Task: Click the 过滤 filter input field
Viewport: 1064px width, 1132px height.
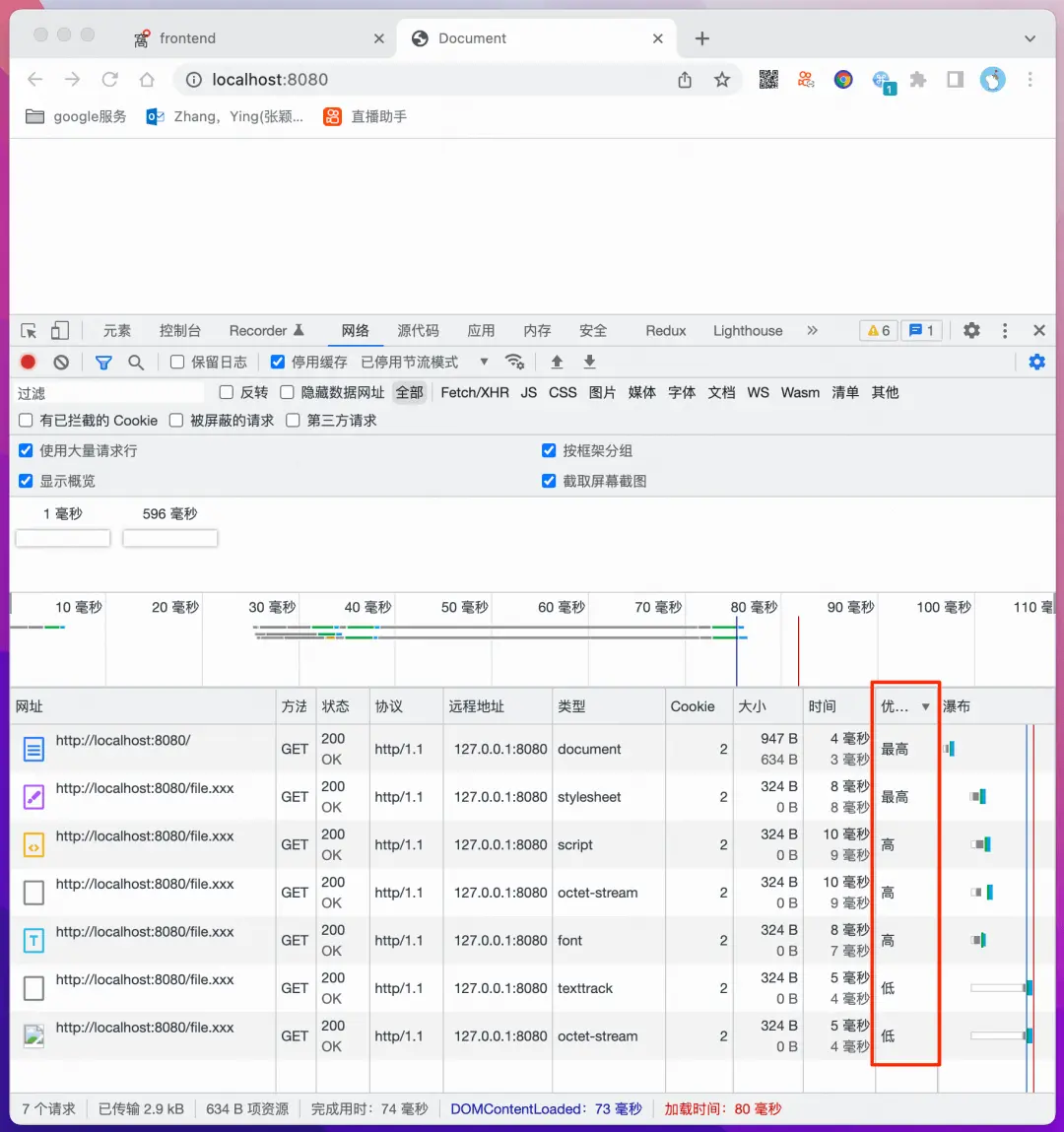Action: [108, 393]
